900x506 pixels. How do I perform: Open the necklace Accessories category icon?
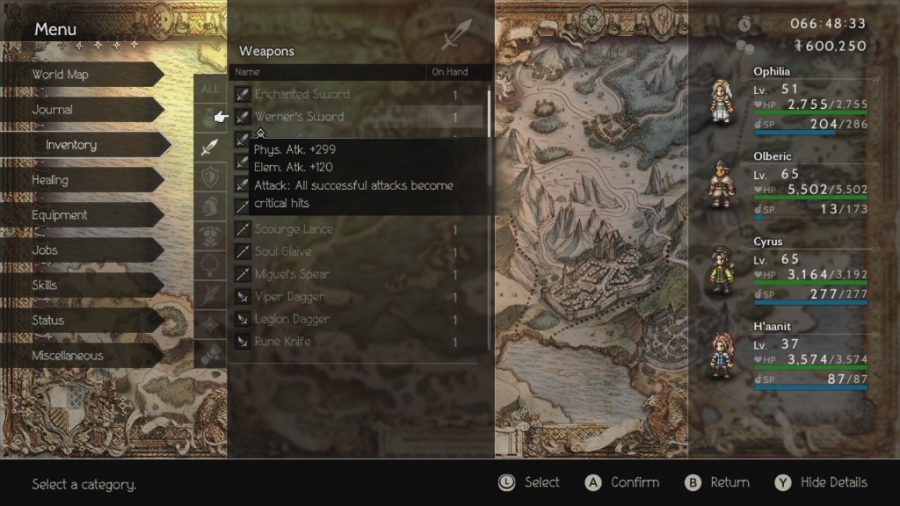tap(210, 265)
